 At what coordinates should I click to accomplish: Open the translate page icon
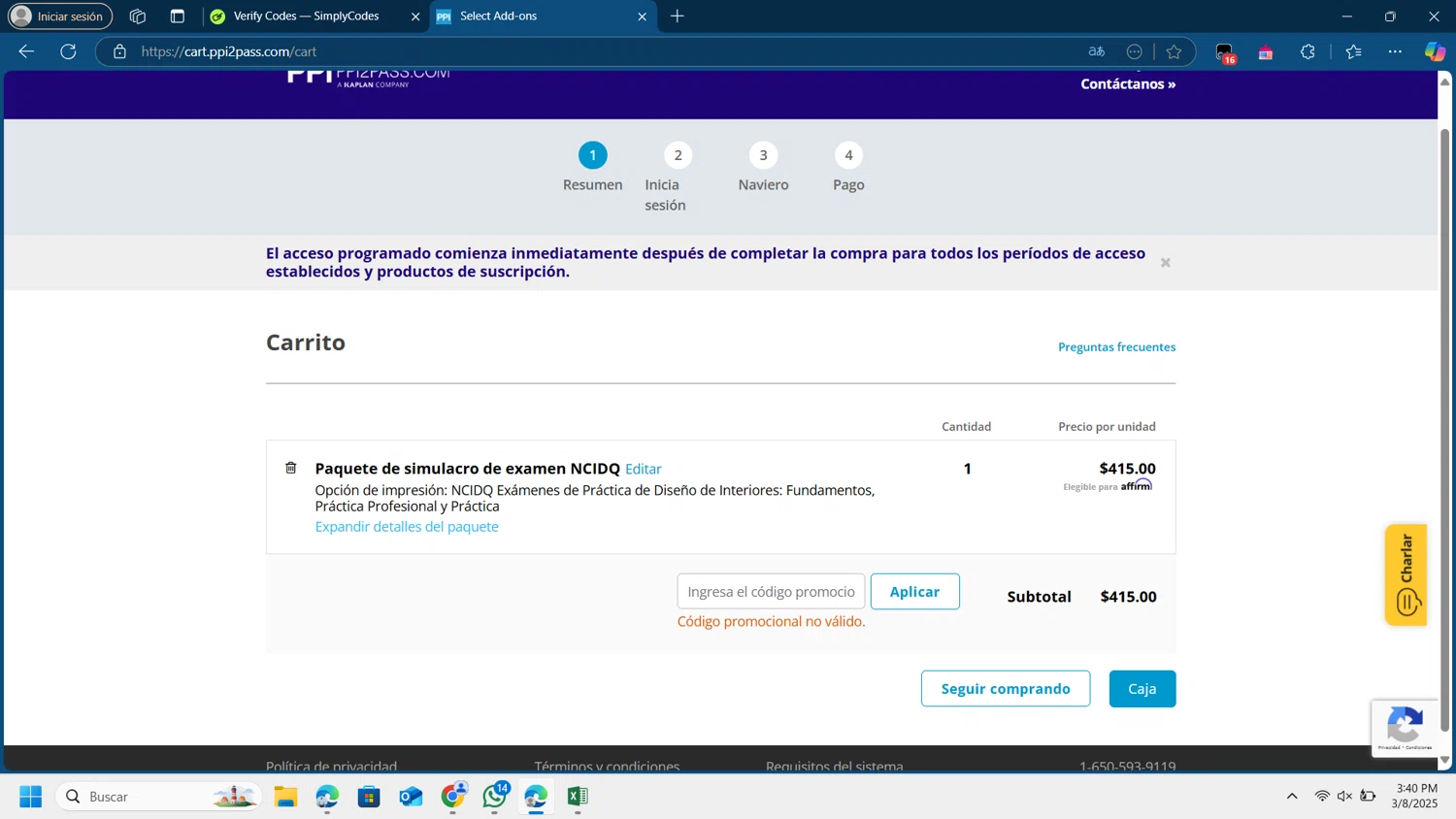[1096, 51]
